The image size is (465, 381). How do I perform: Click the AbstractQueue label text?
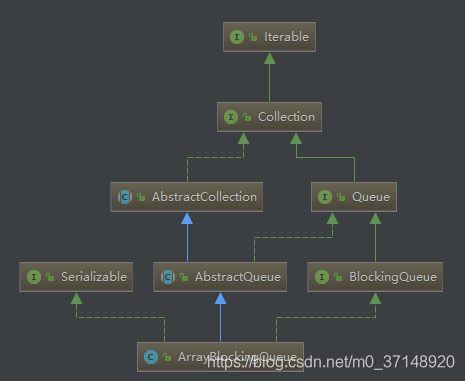238,277
